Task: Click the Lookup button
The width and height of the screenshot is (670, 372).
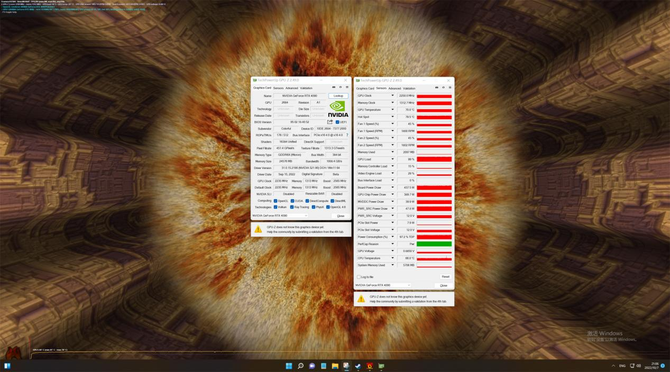Action: coord(338,96)
